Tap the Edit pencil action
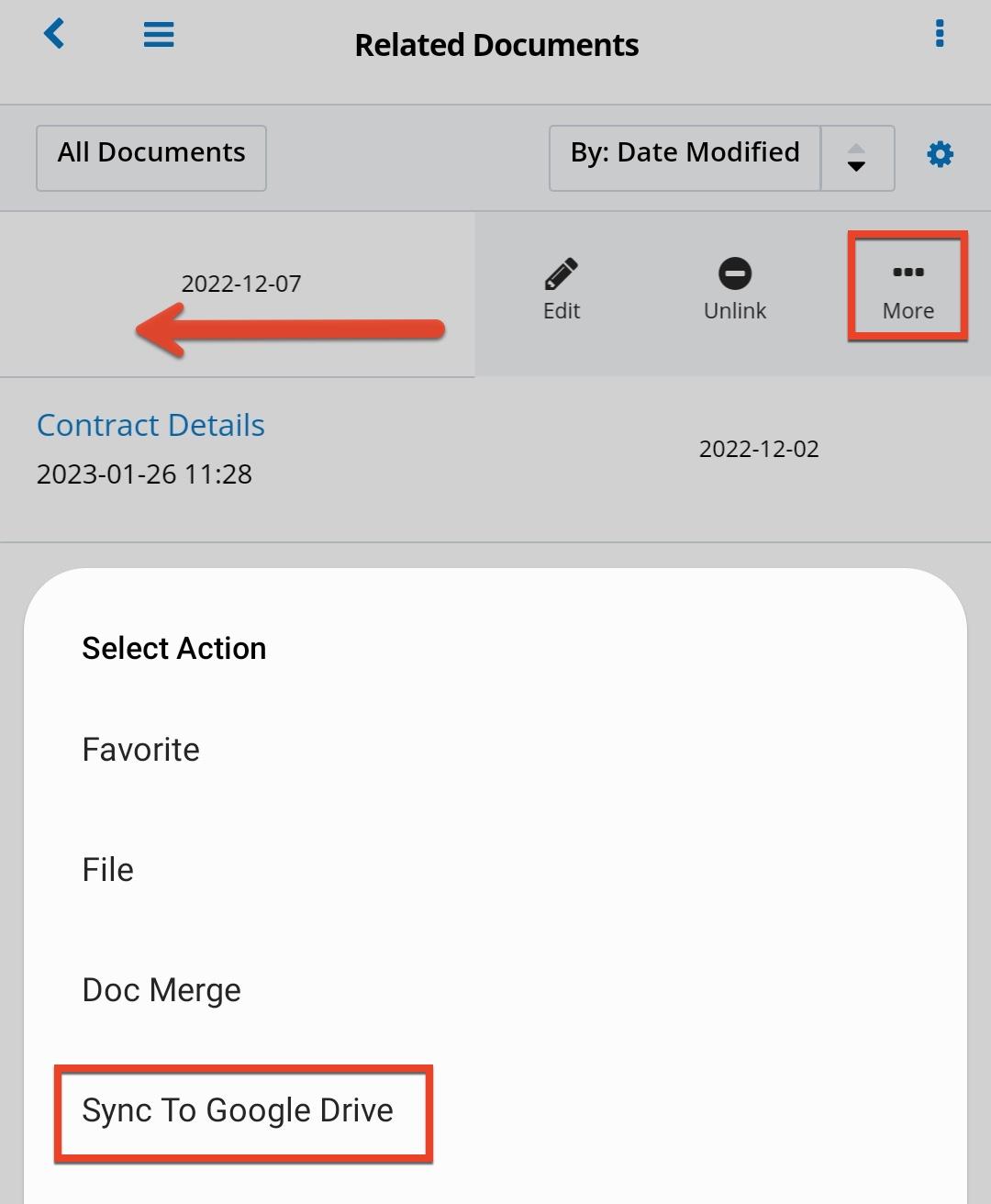 pos(562,290)
